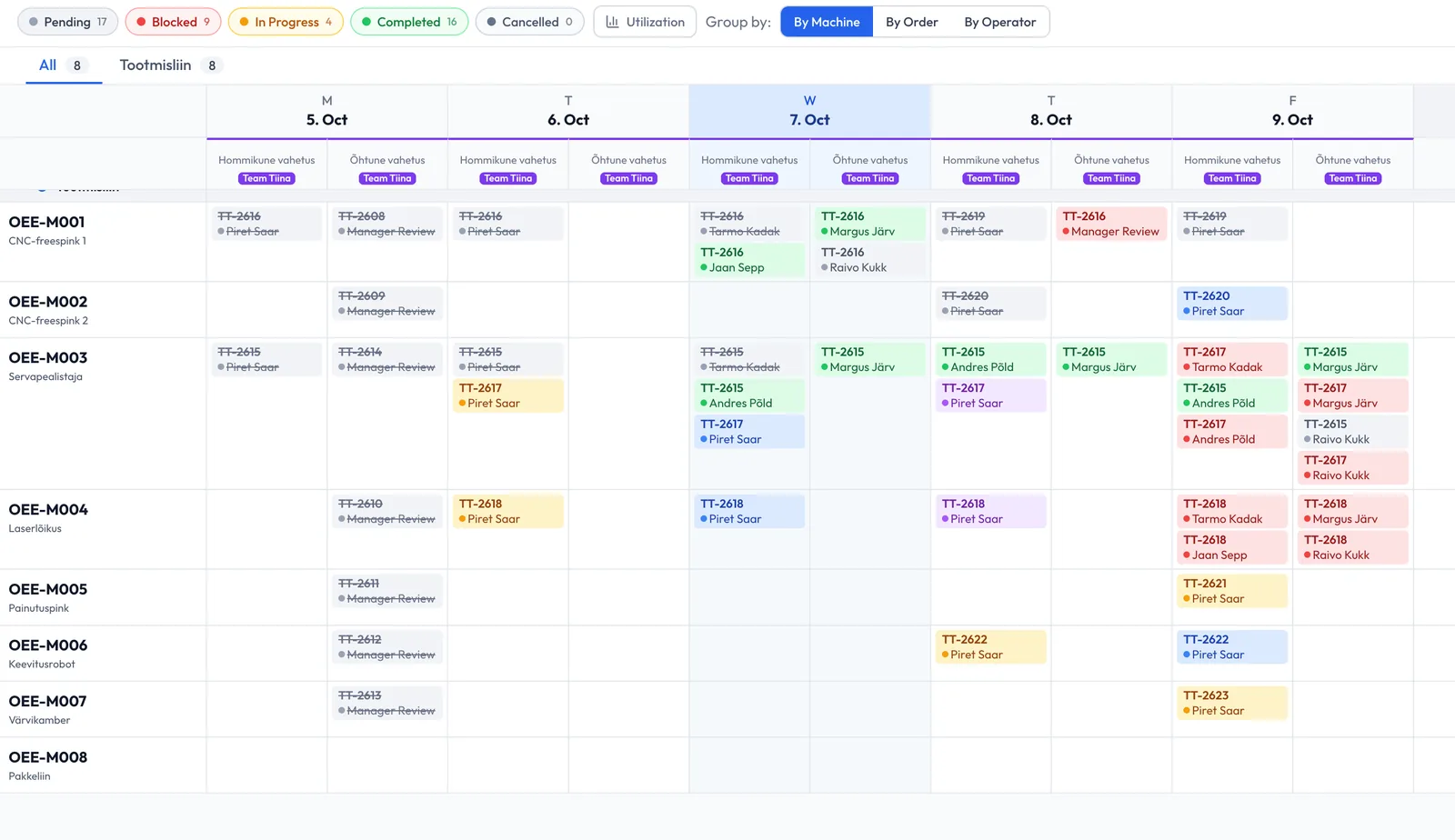Select the 9. Oct day header

click(x=1292, y=111)
